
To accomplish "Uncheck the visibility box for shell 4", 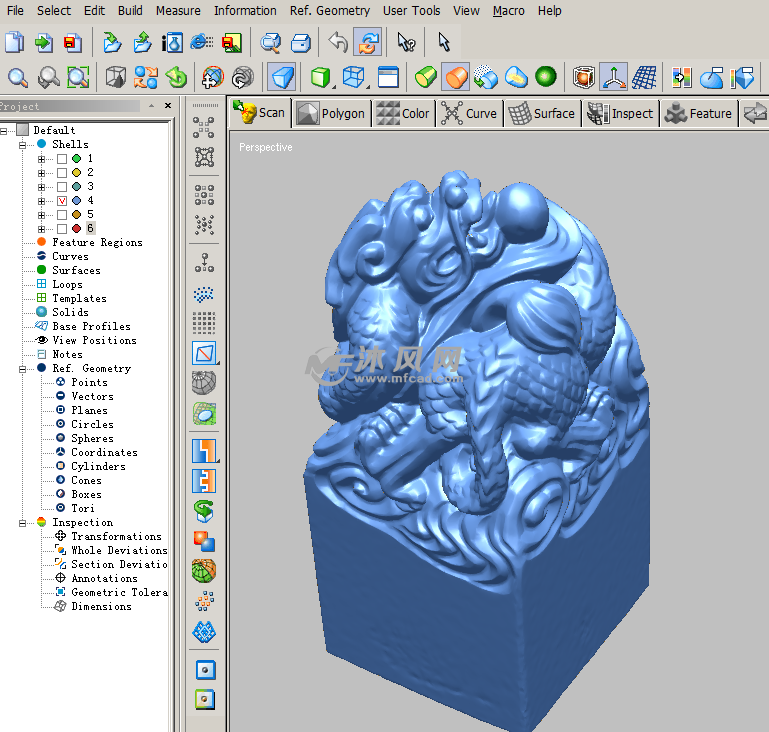I will tap(62, 201).
